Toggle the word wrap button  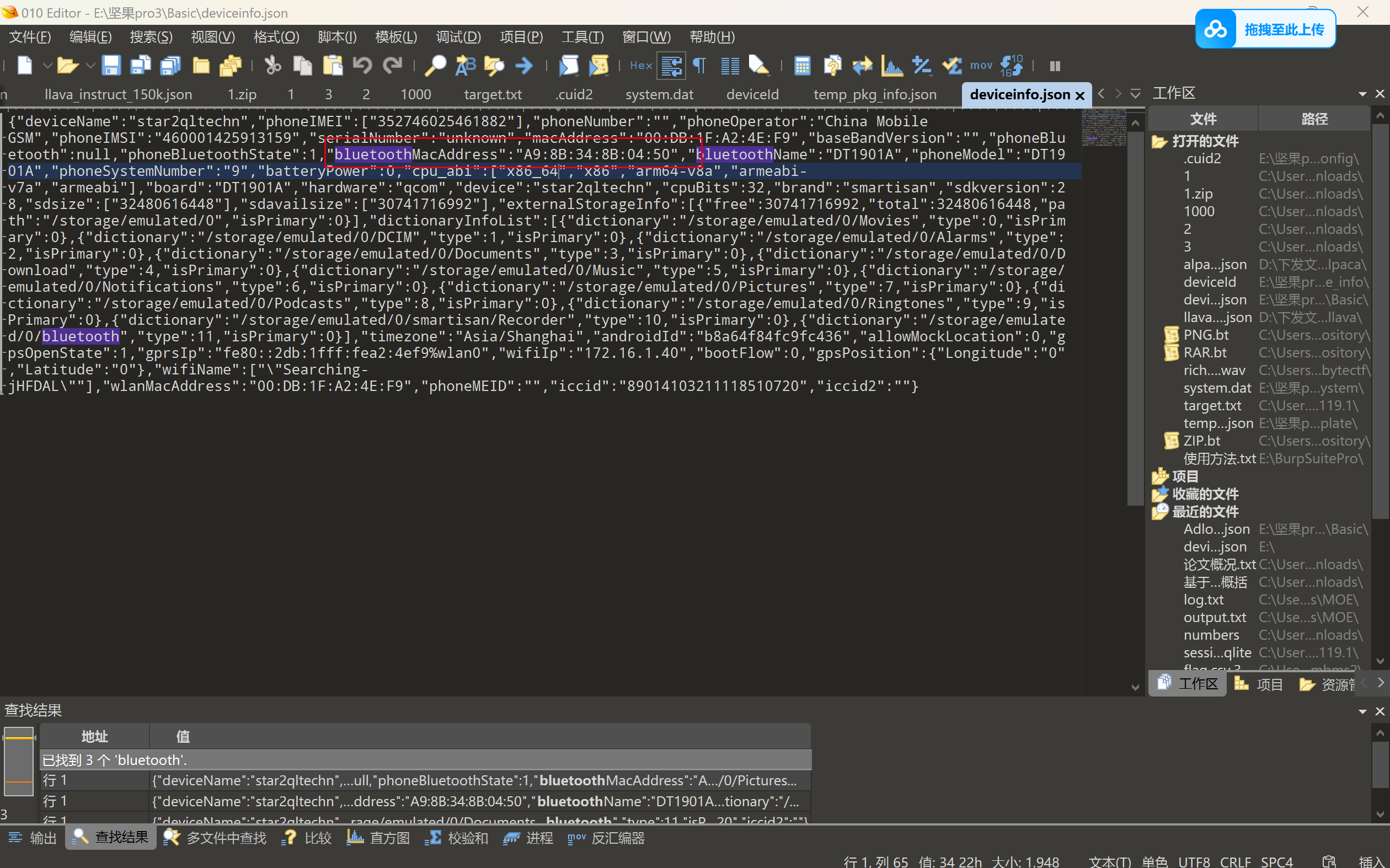coord(671,66)
